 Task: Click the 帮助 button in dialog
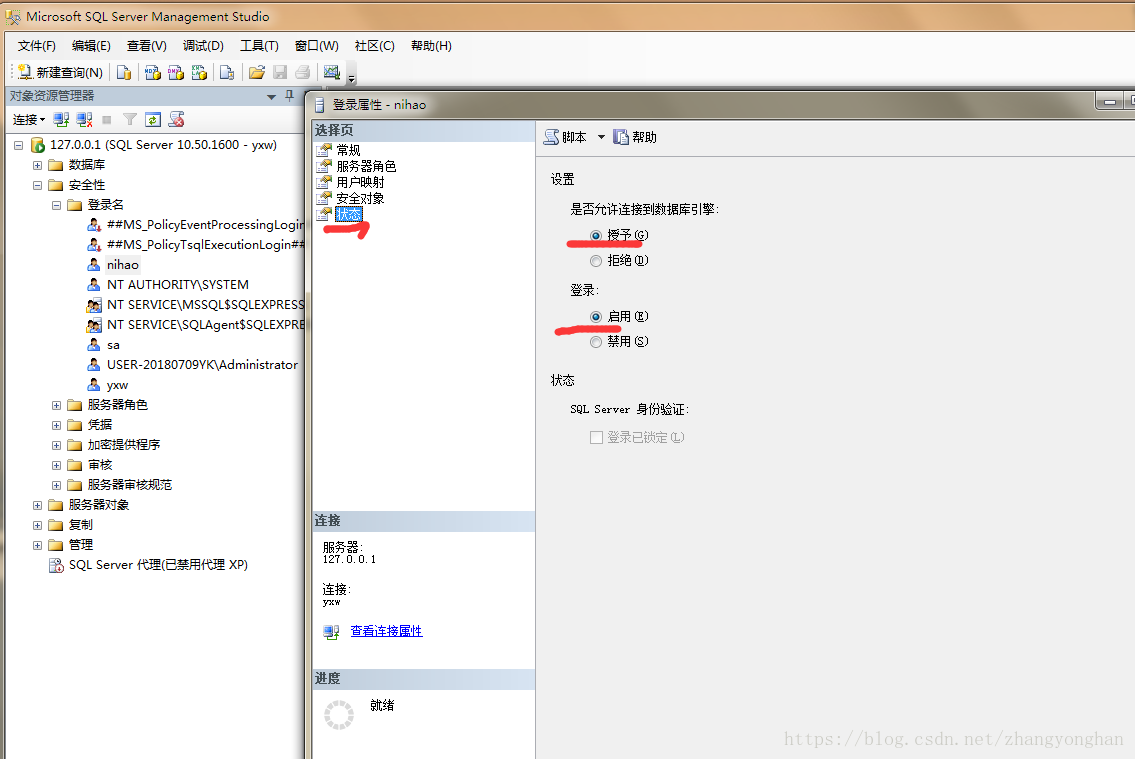tap(635, 137)
